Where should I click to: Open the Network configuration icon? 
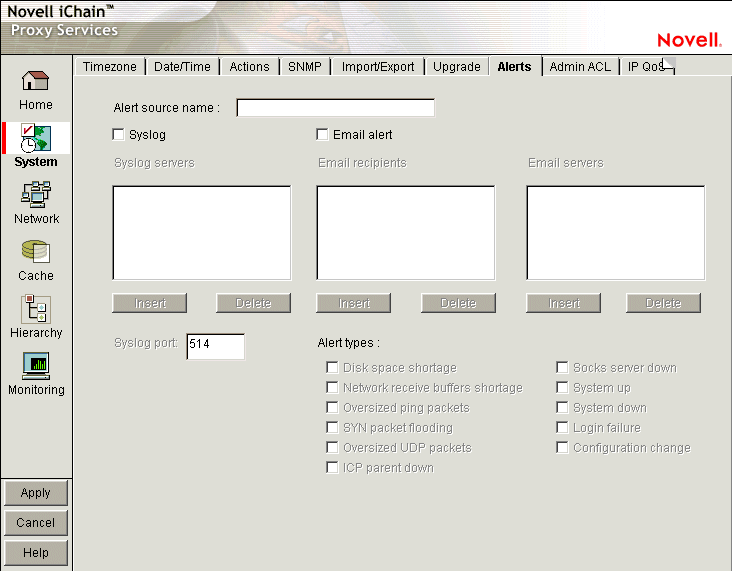click(35, 194)
